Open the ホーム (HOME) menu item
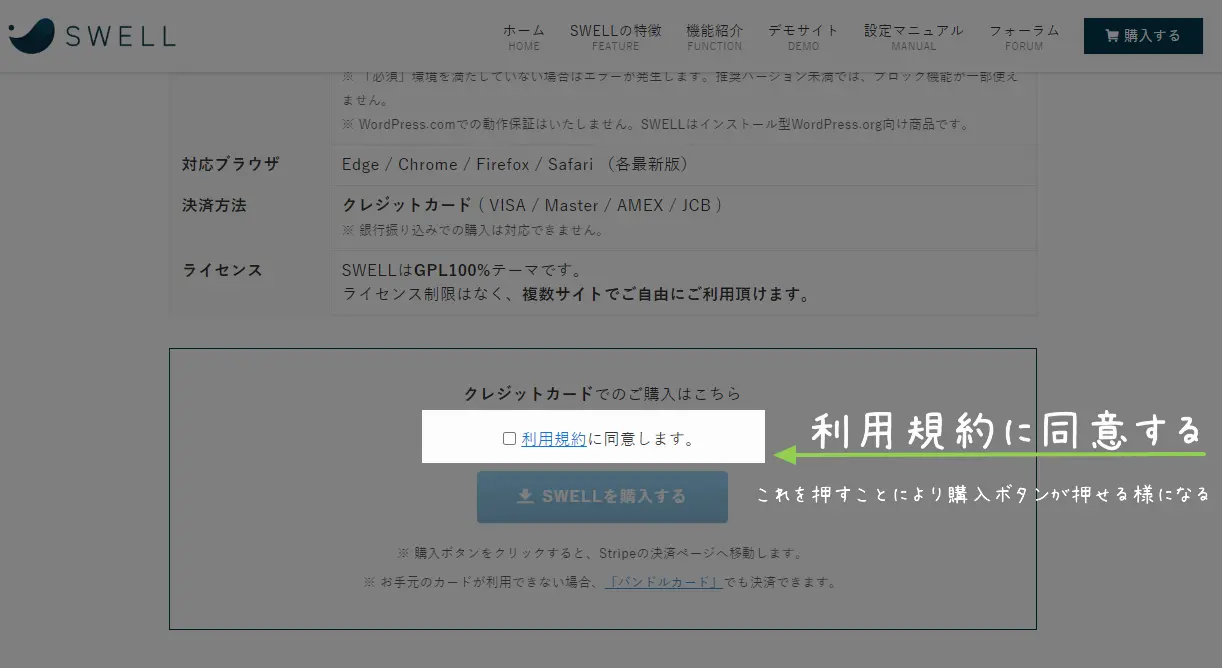This screenshot has height=668, width=1222. [x=524, y=37]
